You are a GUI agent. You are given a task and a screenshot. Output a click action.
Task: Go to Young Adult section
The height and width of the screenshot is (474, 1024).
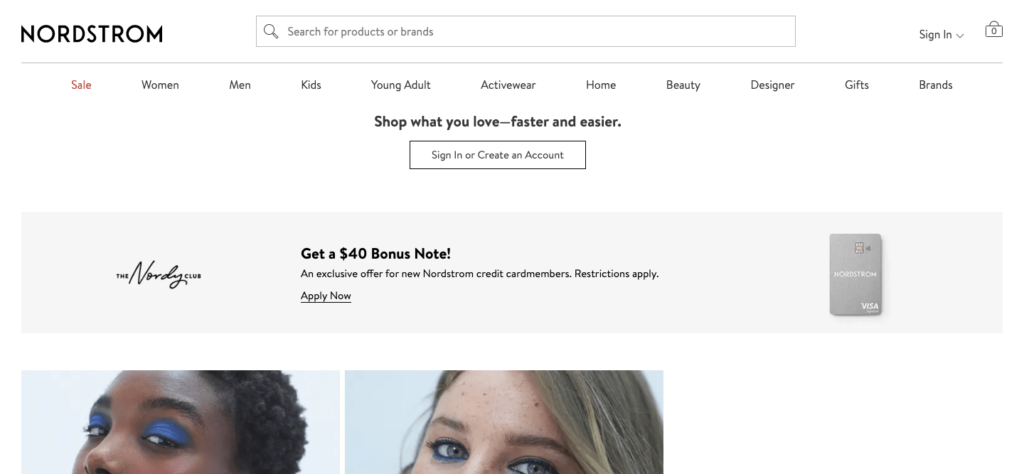[x=400, y=85]
